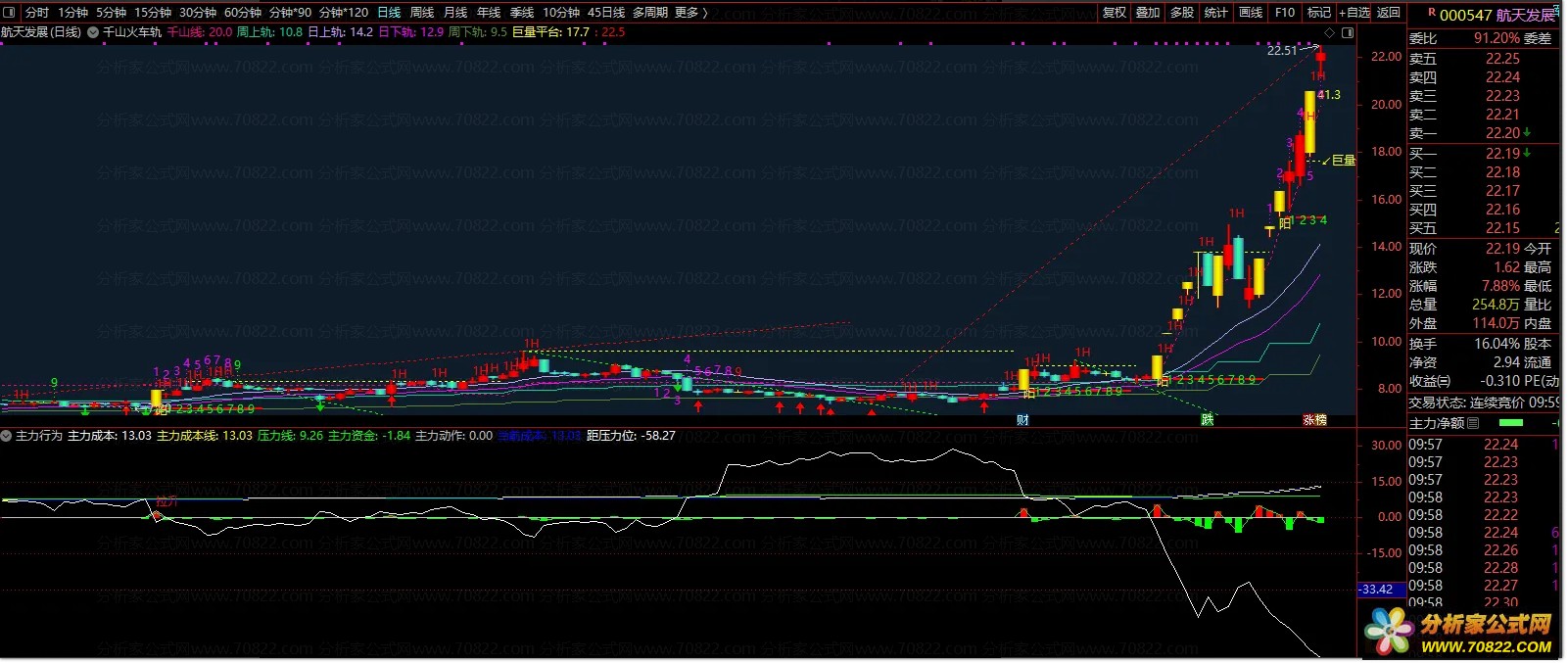This screenshot has height=663, width=1568.
Task: Expand the 更多 periods menu
Action: (691, 13)
